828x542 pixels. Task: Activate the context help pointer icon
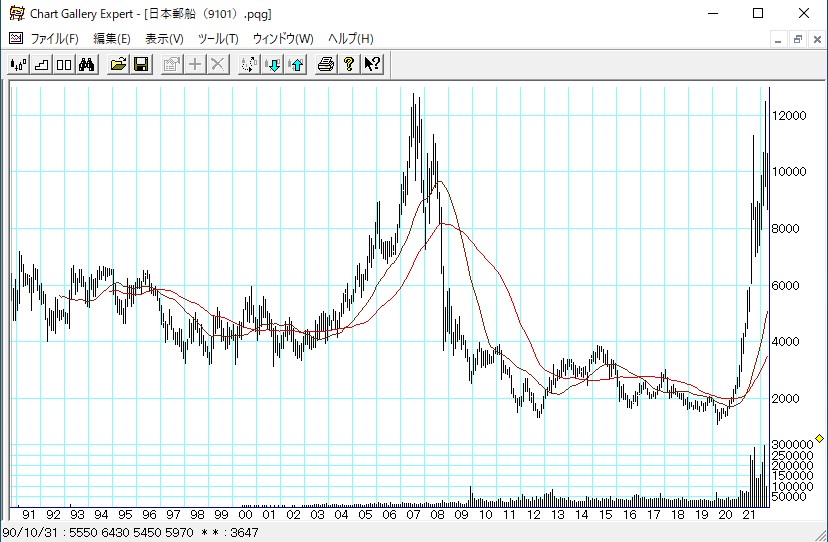click(x=372, y=65)
